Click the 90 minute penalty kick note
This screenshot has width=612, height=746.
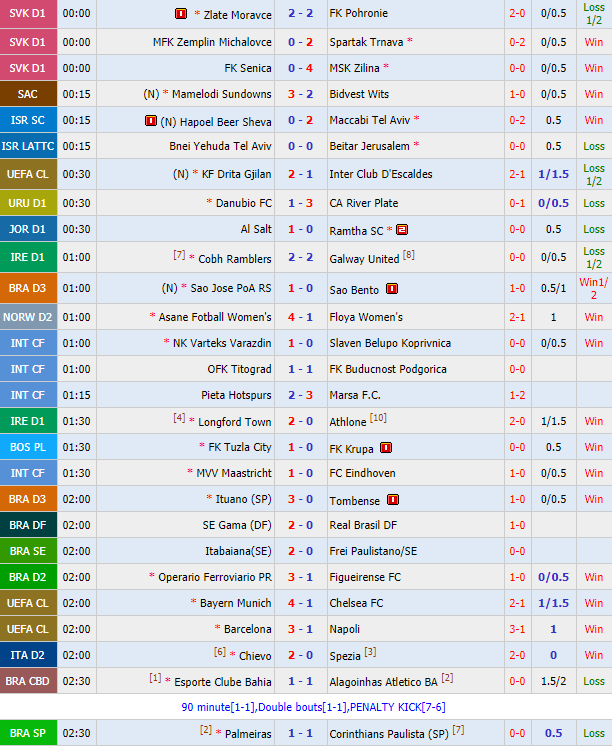click(x=314, y=707)
